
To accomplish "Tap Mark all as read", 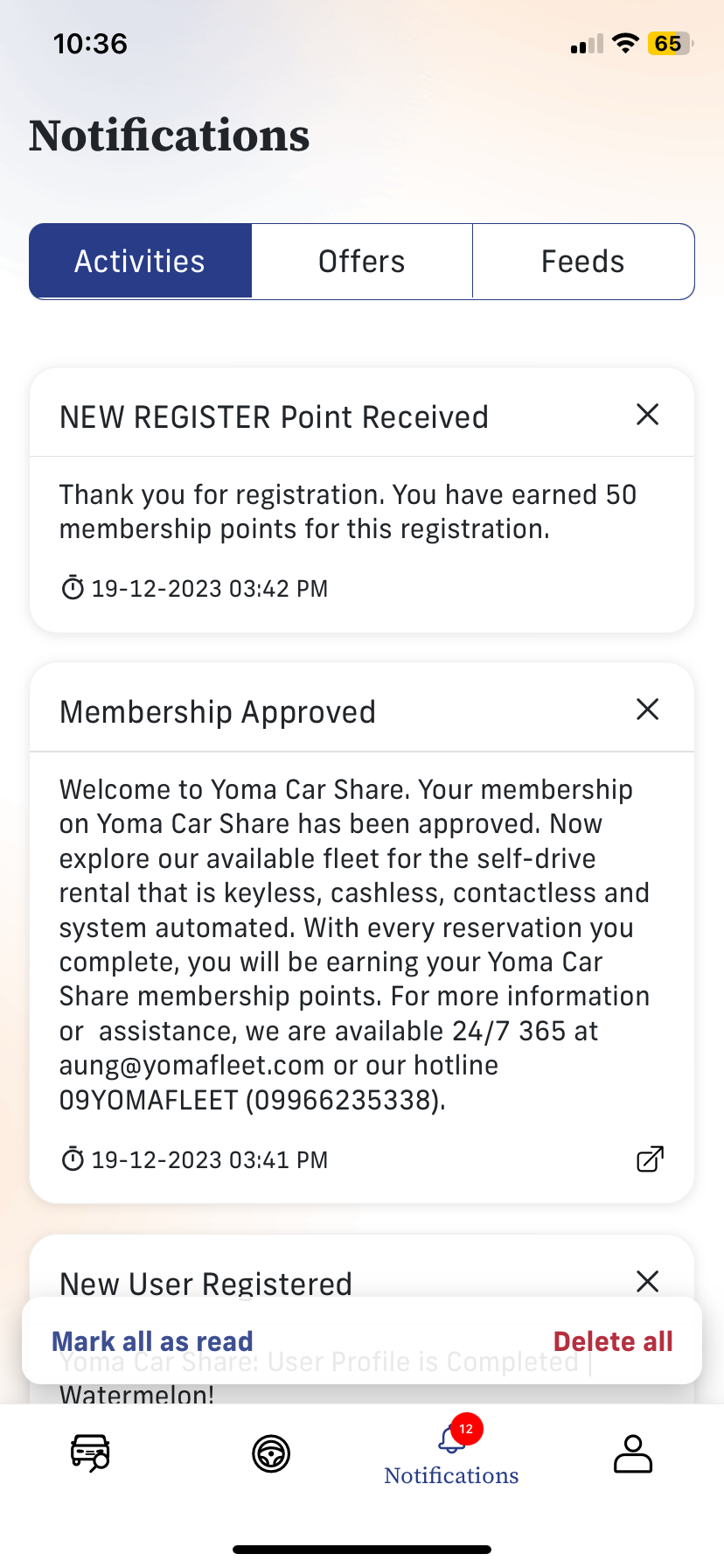I will pyautogui.click(x=152, y=1341).
